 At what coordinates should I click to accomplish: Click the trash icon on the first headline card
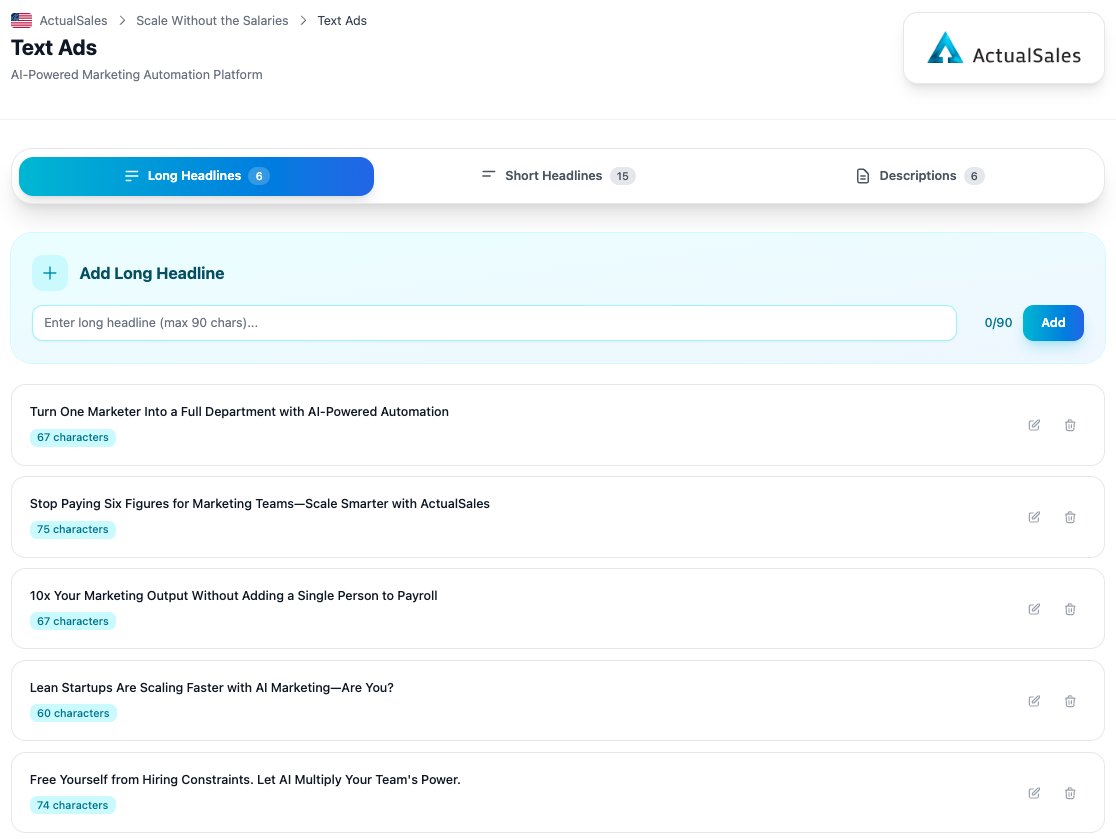pyautogui.click(x=1070, y=425)
